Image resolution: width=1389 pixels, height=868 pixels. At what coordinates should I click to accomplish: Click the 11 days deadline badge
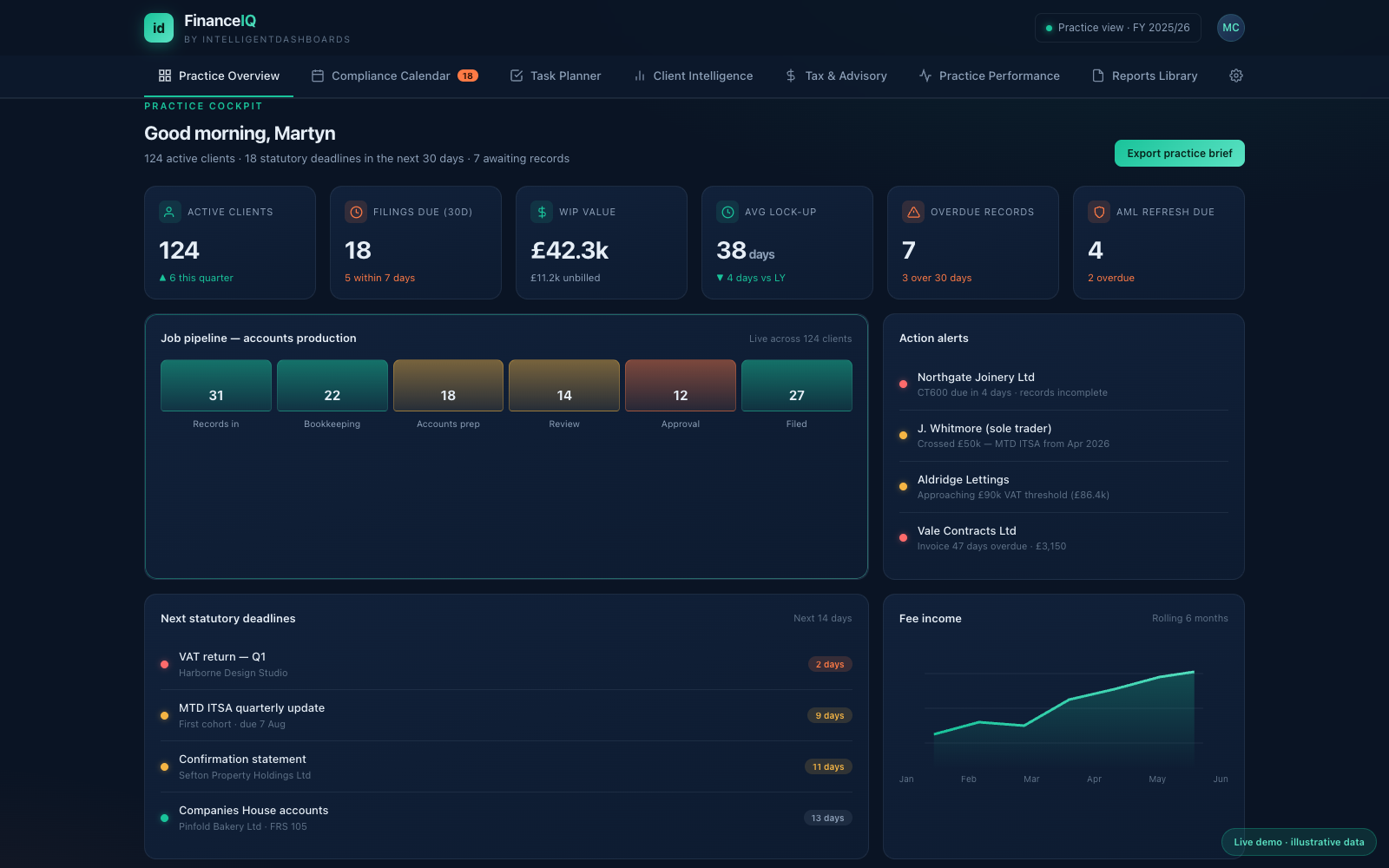(x=828, y=766)
